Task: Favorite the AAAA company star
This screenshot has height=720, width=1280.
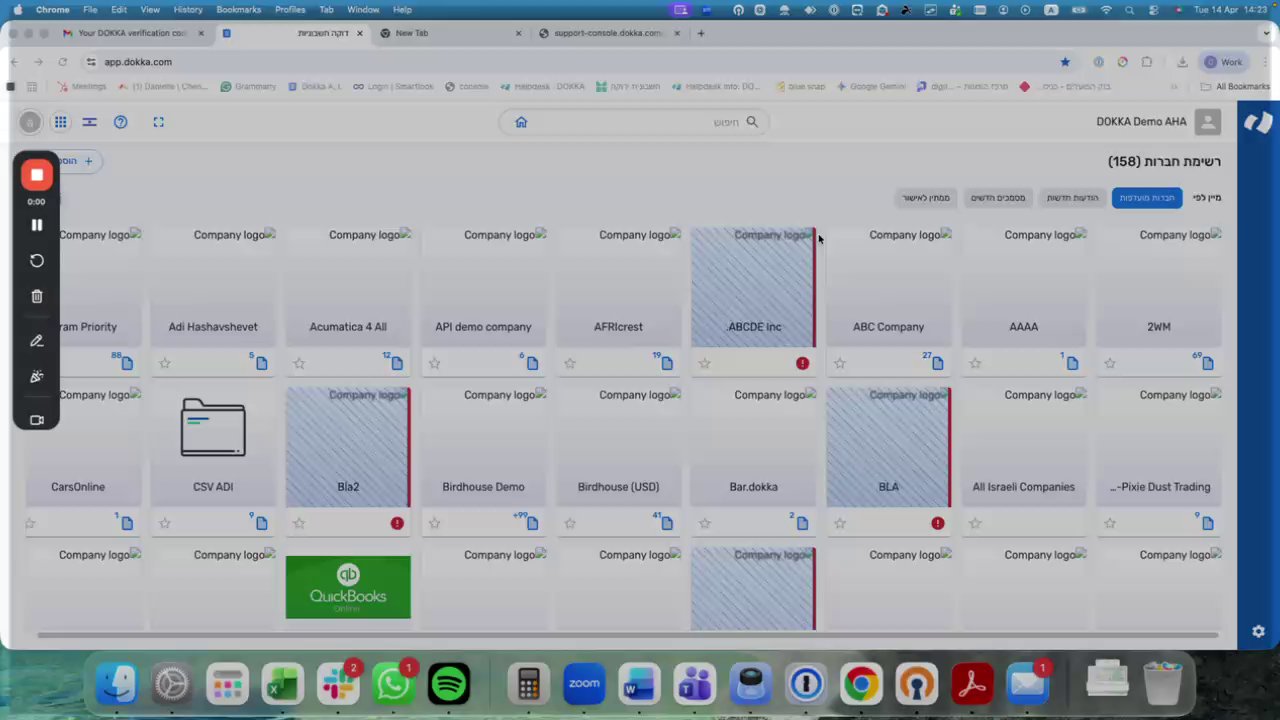Action: pyautogui.click(x=975, y=363)
